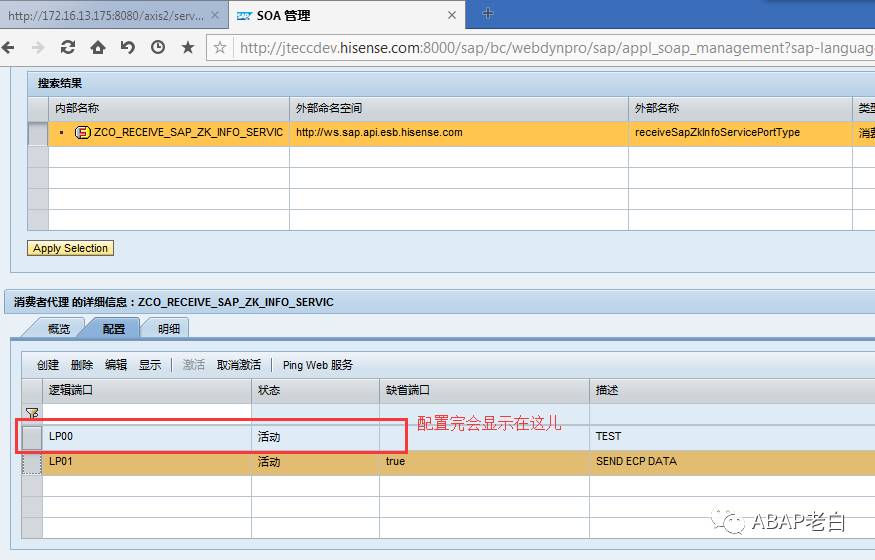Click 编辑 in the configuration toolbar
This screenshot has height=560, width=875.
(x=116, y=365)
